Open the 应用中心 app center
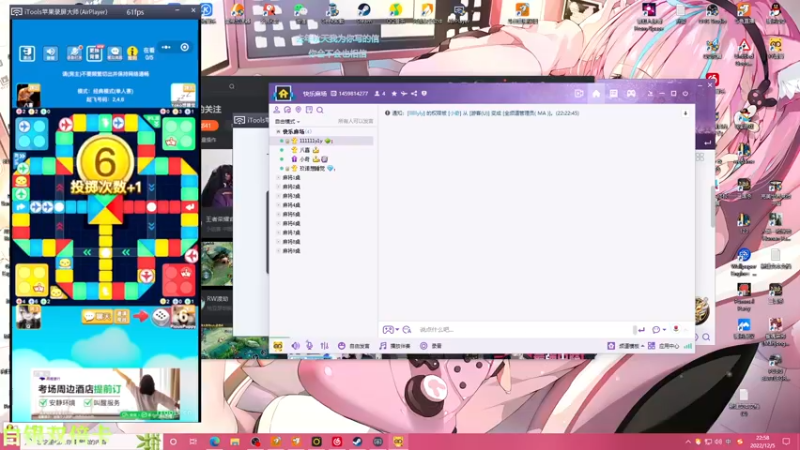This screenshot has height=450, width=800. tap(663, 346)
